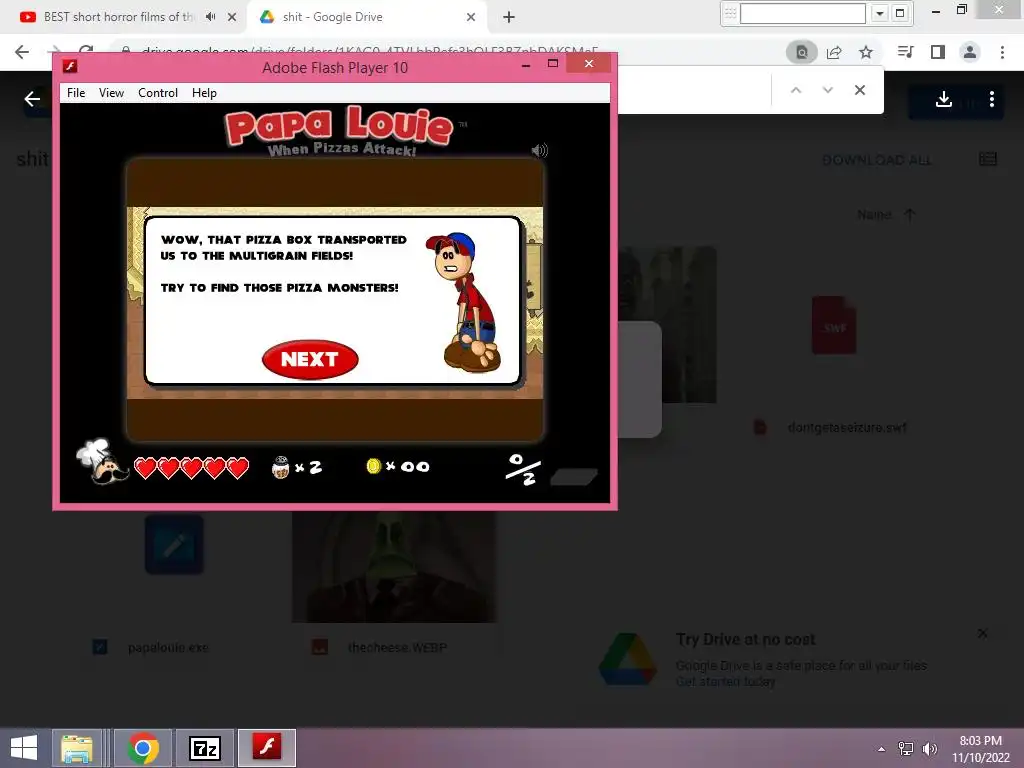Open File Explorer from the taskbar
Screen dimensions: 1024x768
[76, 748]
